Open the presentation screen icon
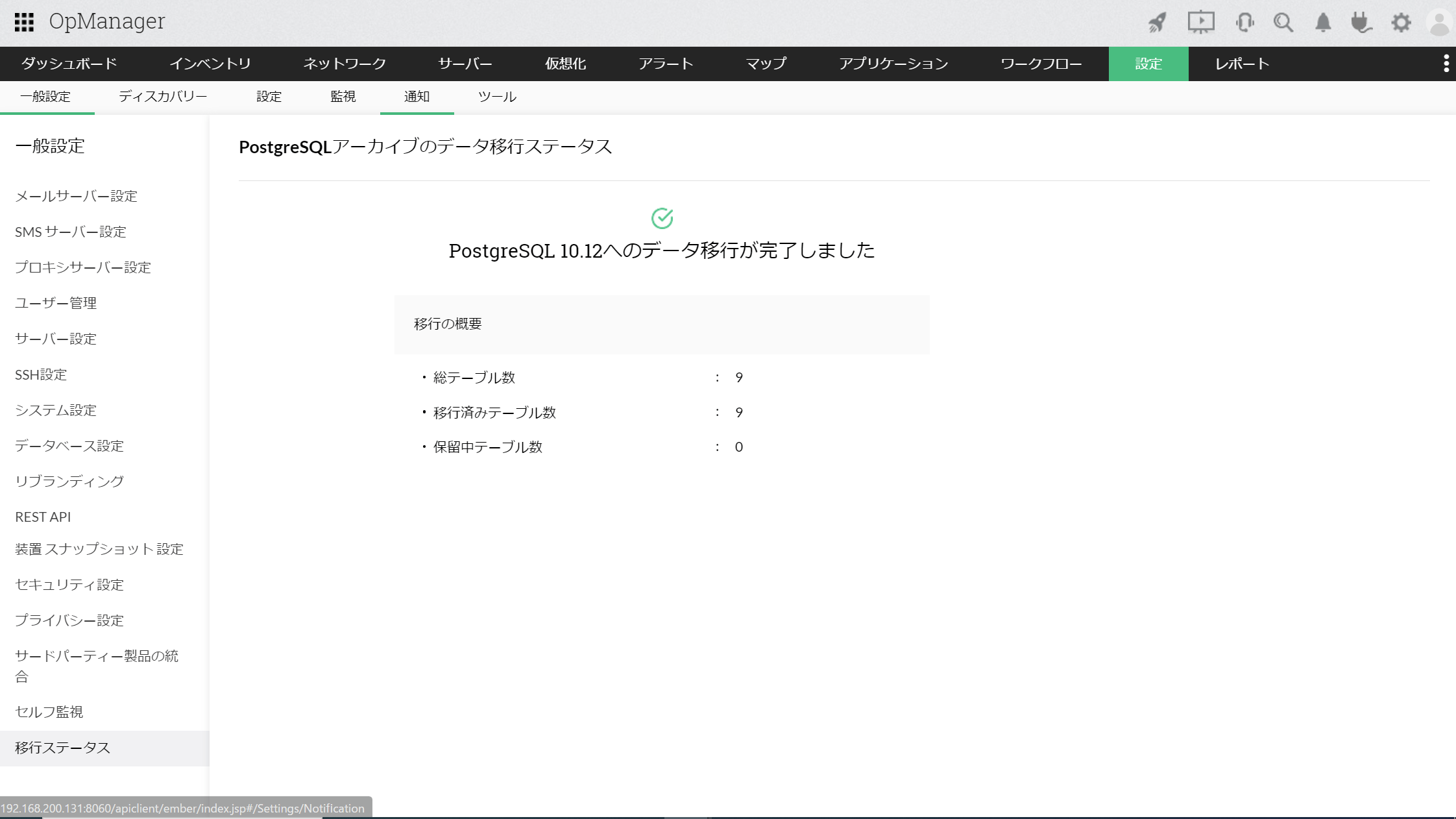The width and height of the screenshot is (1456, 819). [1200, 23]
